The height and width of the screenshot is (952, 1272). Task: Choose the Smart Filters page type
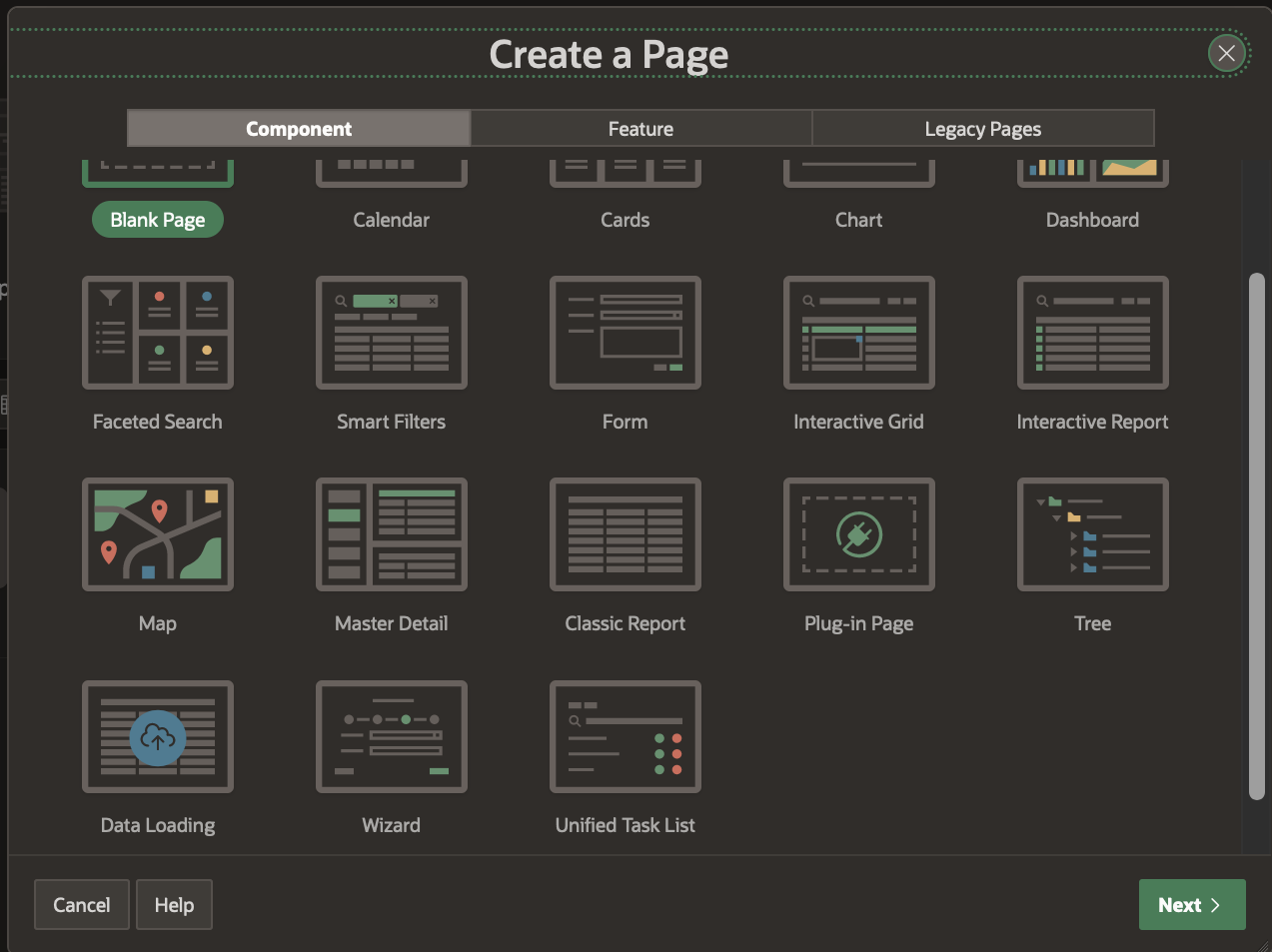pyautogui.click(x=392, y=333)
